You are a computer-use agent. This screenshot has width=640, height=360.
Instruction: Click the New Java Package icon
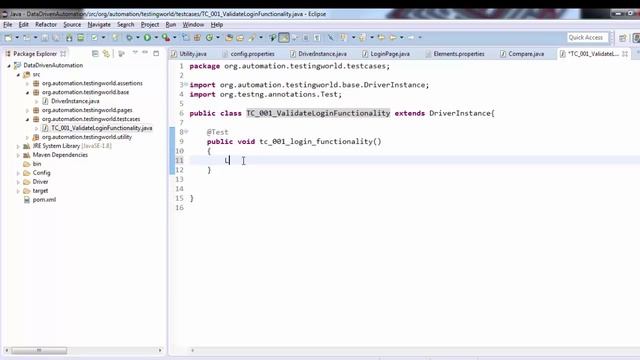click(x=197, y=38)
